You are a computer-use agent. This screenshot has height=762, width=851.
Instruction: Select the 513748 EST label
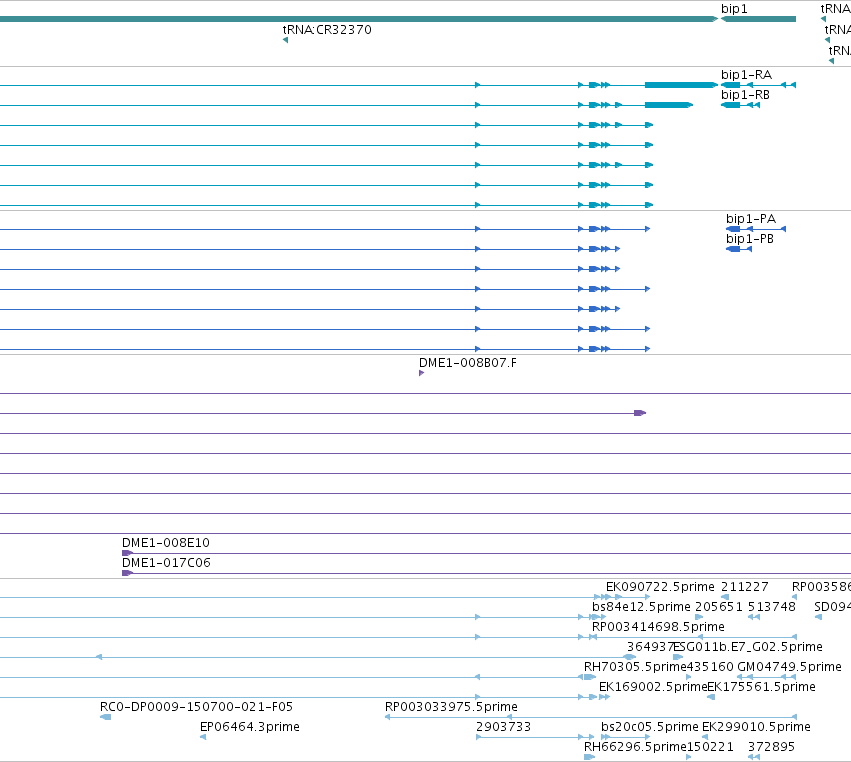click(772, 607)
